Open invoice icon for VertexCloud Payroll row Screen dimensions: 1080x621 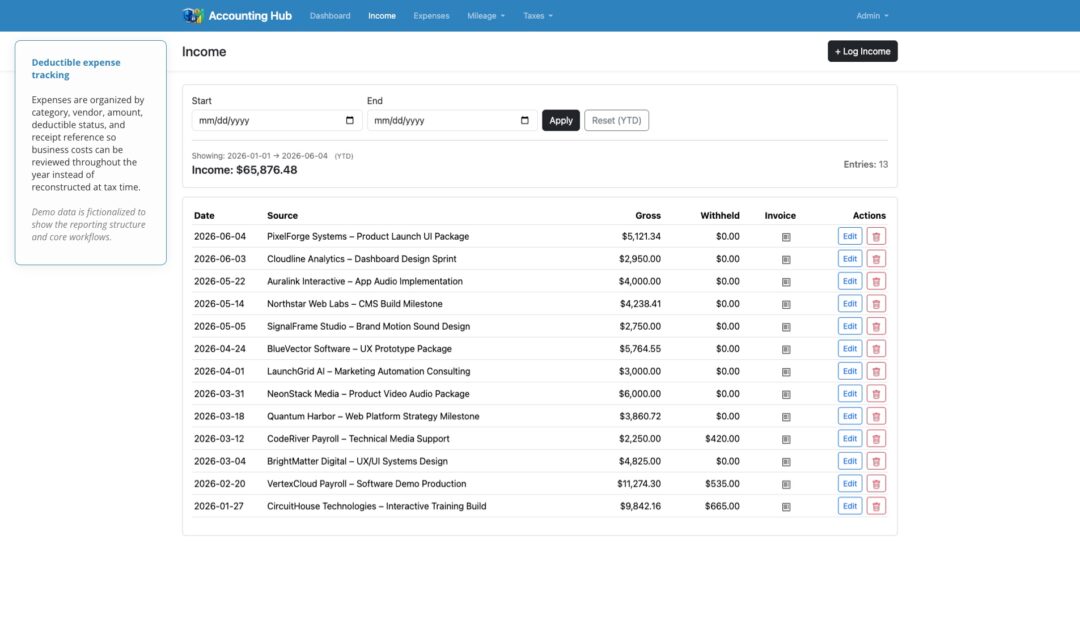[786, 484]
